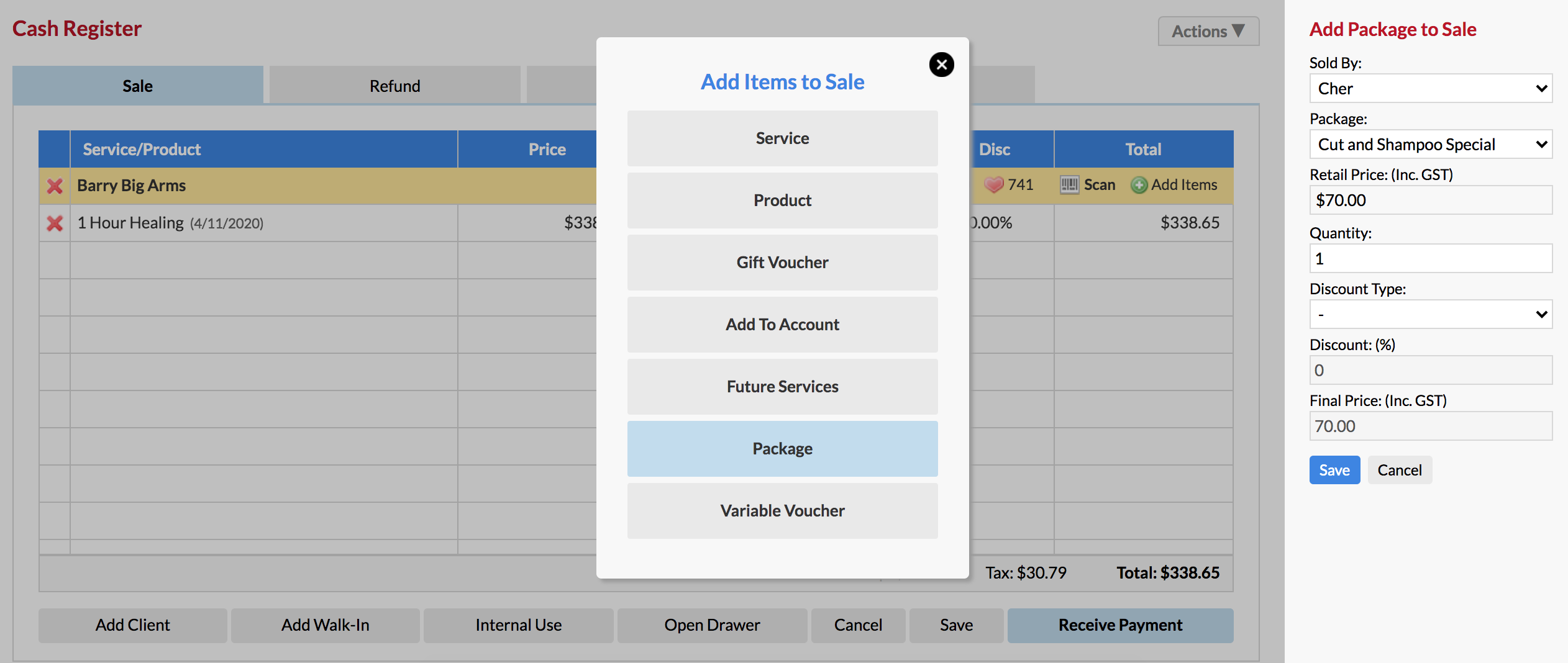The image size is (1568, 663).
Task: Click the loyalty heart points icon
Action: pos(993,185)
